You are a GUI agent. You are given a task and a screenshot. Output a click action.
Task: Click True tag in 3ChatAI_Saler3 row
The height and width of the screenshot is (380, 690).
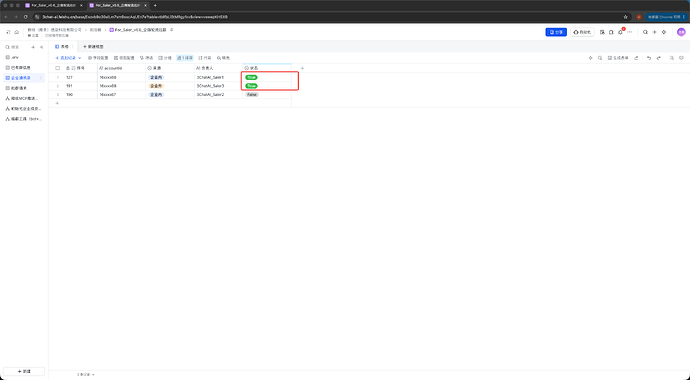251,86
